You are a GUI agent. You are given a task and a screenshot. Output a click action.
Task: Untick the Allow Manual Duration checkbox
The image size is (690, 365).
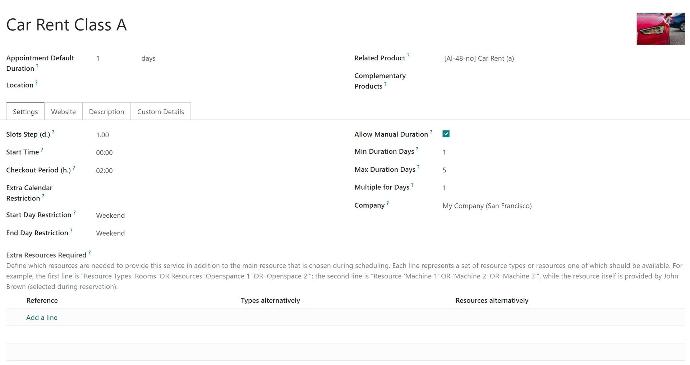(x=446, y=134)
